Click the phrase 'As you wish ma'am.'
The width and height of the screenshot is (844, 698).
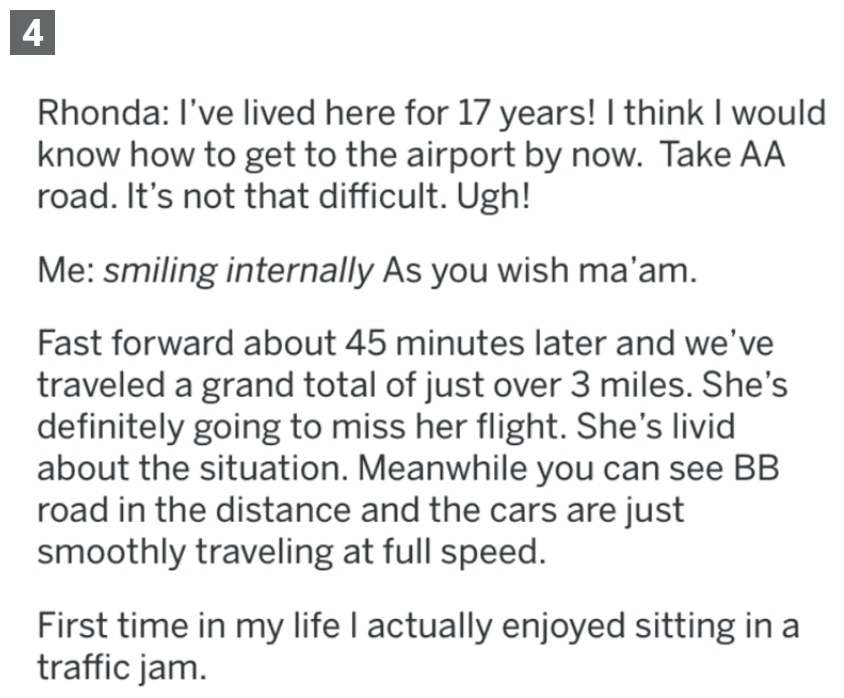540,271
